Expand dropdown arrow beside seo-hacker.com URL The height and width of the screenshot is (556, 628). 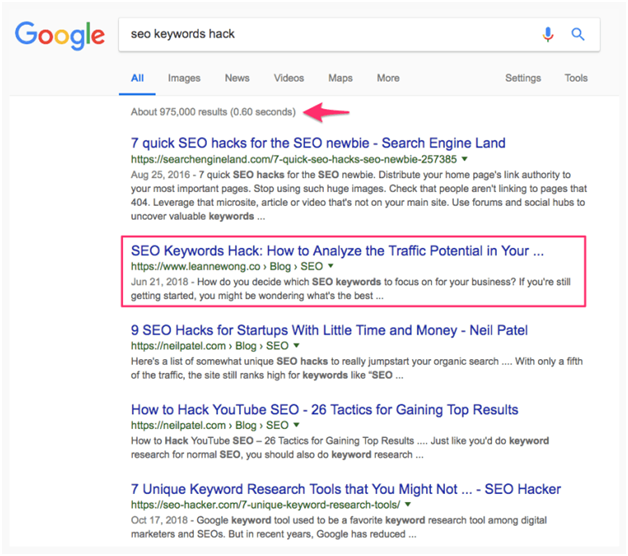(408, 504)
